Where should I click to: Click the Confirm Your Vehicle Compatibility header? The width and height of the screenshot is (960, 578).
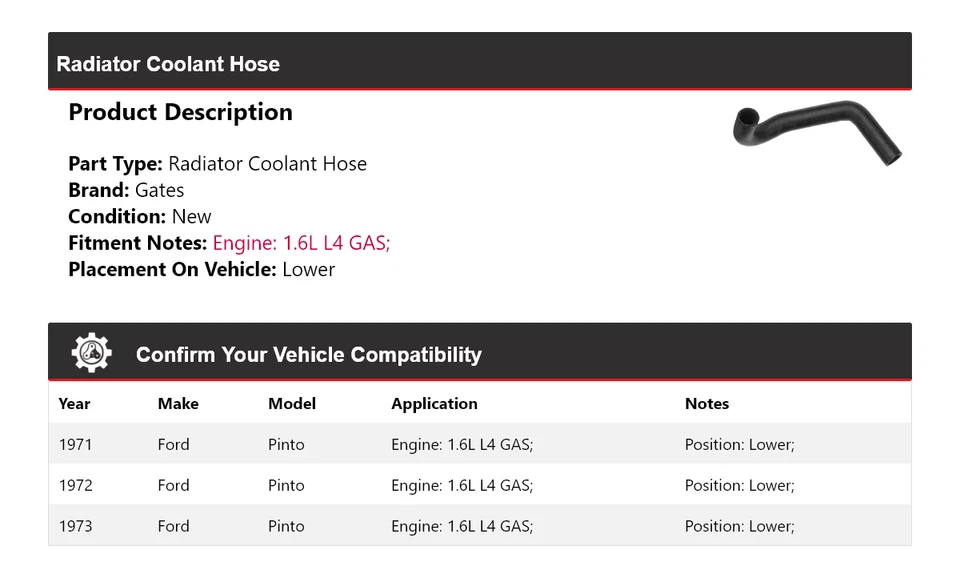pyautogui.click(x=308, y=355)
